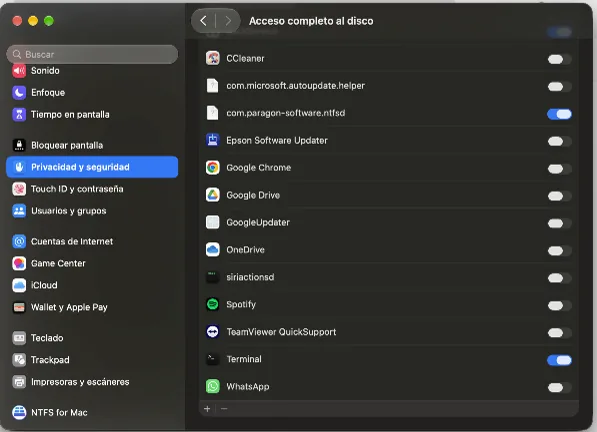The height and width of the screenshot is (432, 597).
Task: Click the Trackpad icon in sidebar
Action: tap(19, 360)
